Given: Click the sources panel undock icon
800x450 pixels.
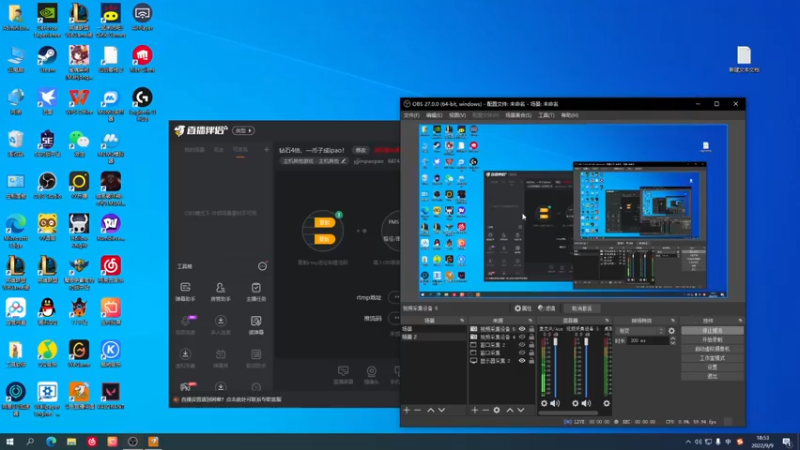Looking at the screenshot, I should [x=530, y=320].
